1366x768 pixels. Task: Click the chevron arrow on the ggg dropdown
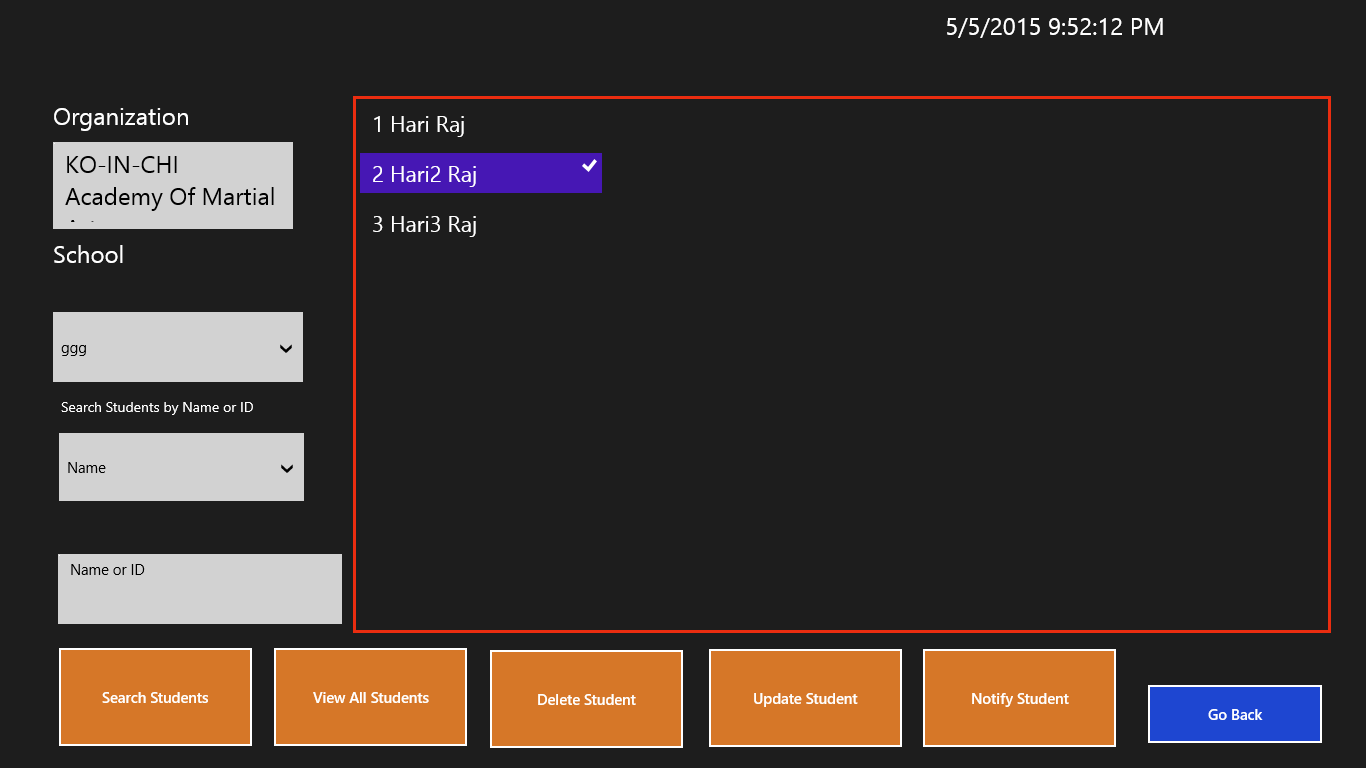(286, 349)
